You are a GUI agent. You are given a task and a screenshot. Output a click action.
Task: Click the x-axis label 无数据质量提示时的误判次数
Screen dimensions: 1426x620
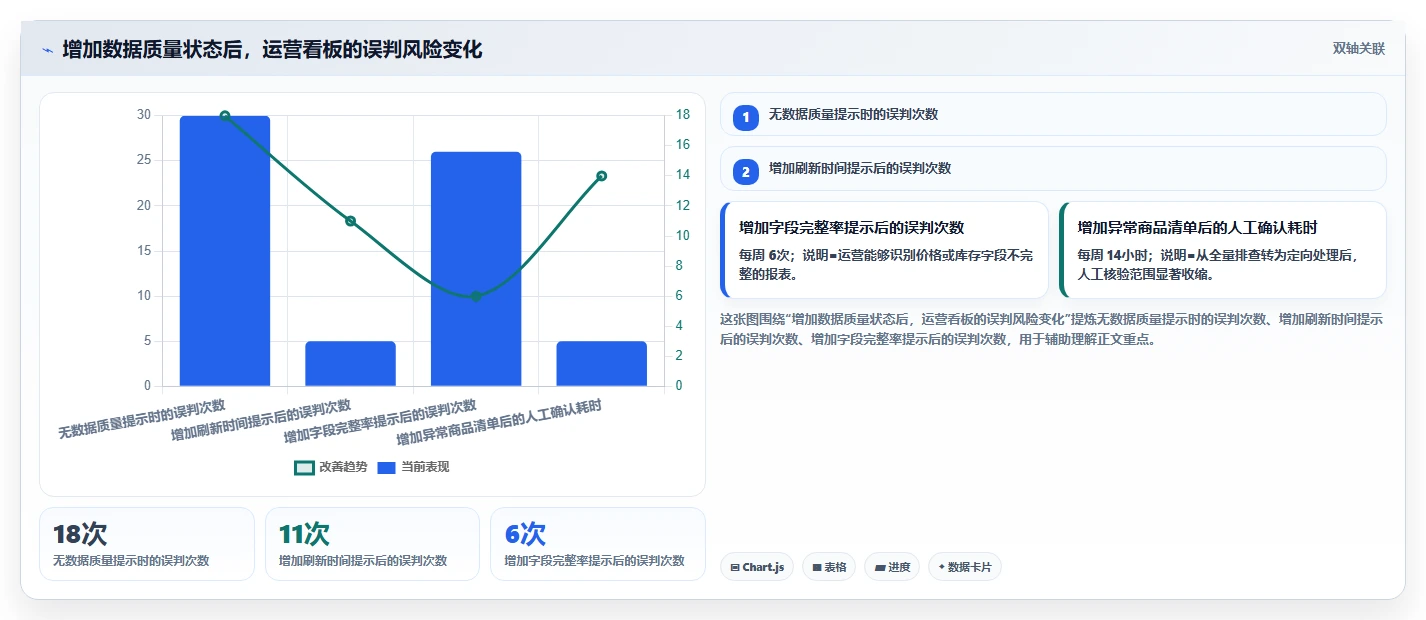(142, 419)
